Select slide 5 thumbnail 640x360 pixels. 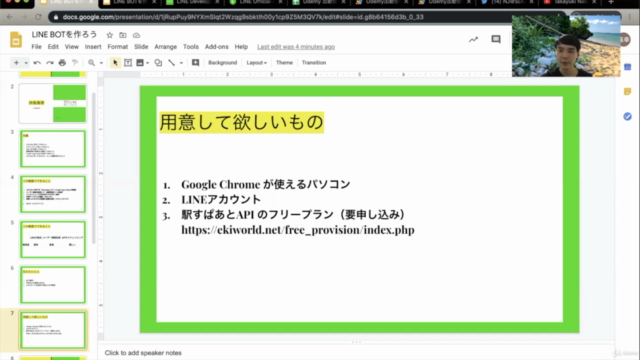click(53, 239)
